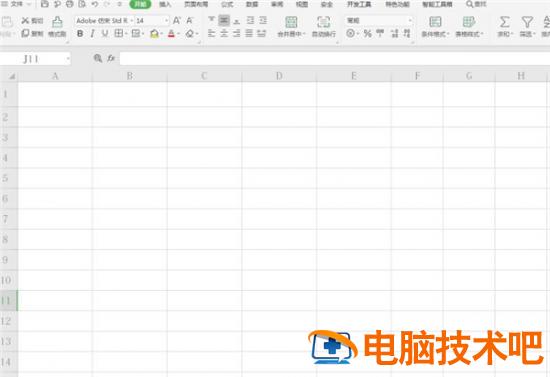The width and height of the screenshot is (550, 377).
Task: Click the Wrap Text icon
Action: tap(323, 22)
